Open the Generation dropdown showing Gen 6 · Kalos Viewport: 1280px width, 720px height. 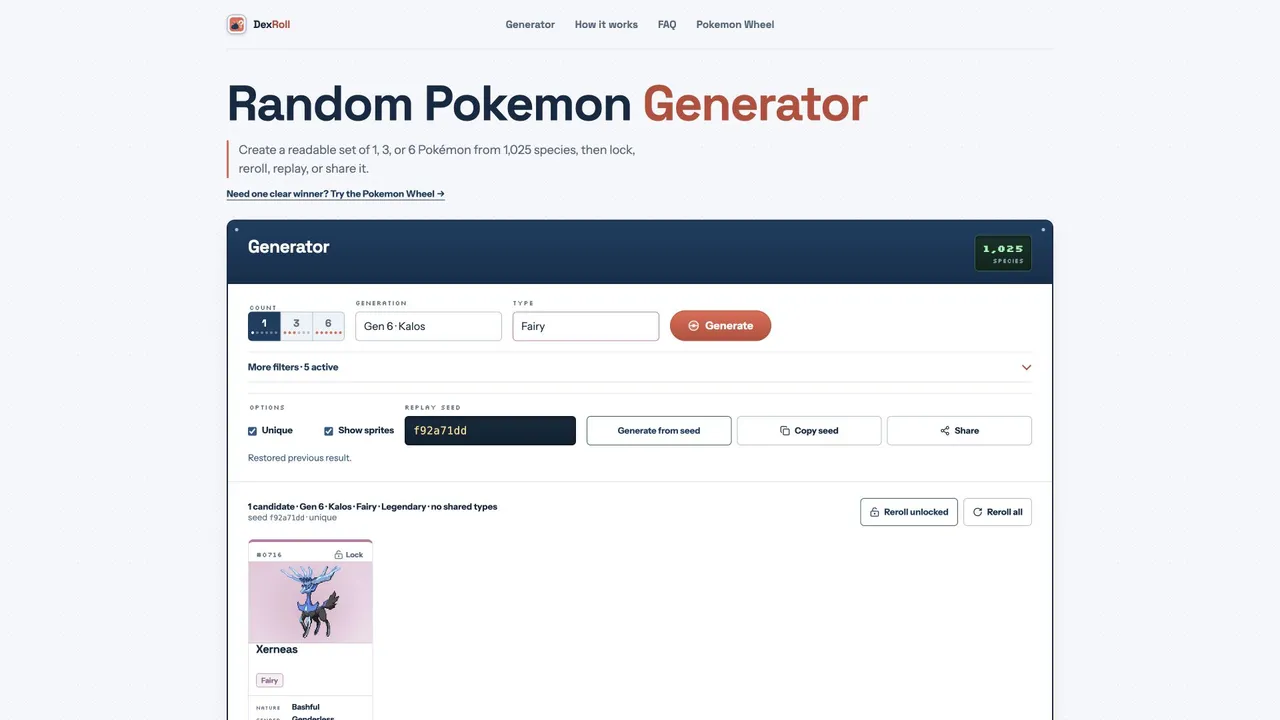click(x=428, y=326)
